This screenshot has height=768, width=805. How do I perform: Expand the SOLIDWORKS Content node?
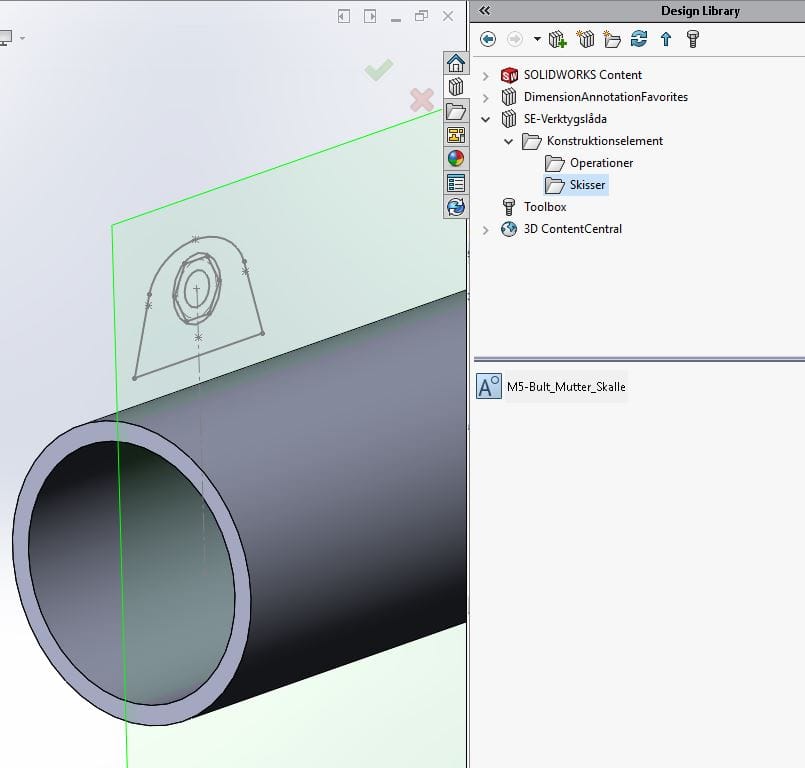point(486,75)
